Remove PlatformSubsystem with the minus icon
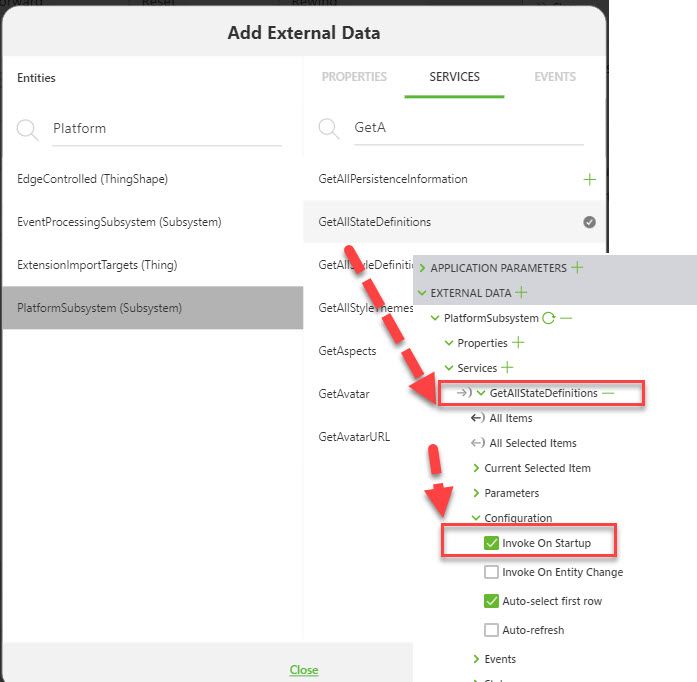Screen dimensions: 697x682 (566, 318)
